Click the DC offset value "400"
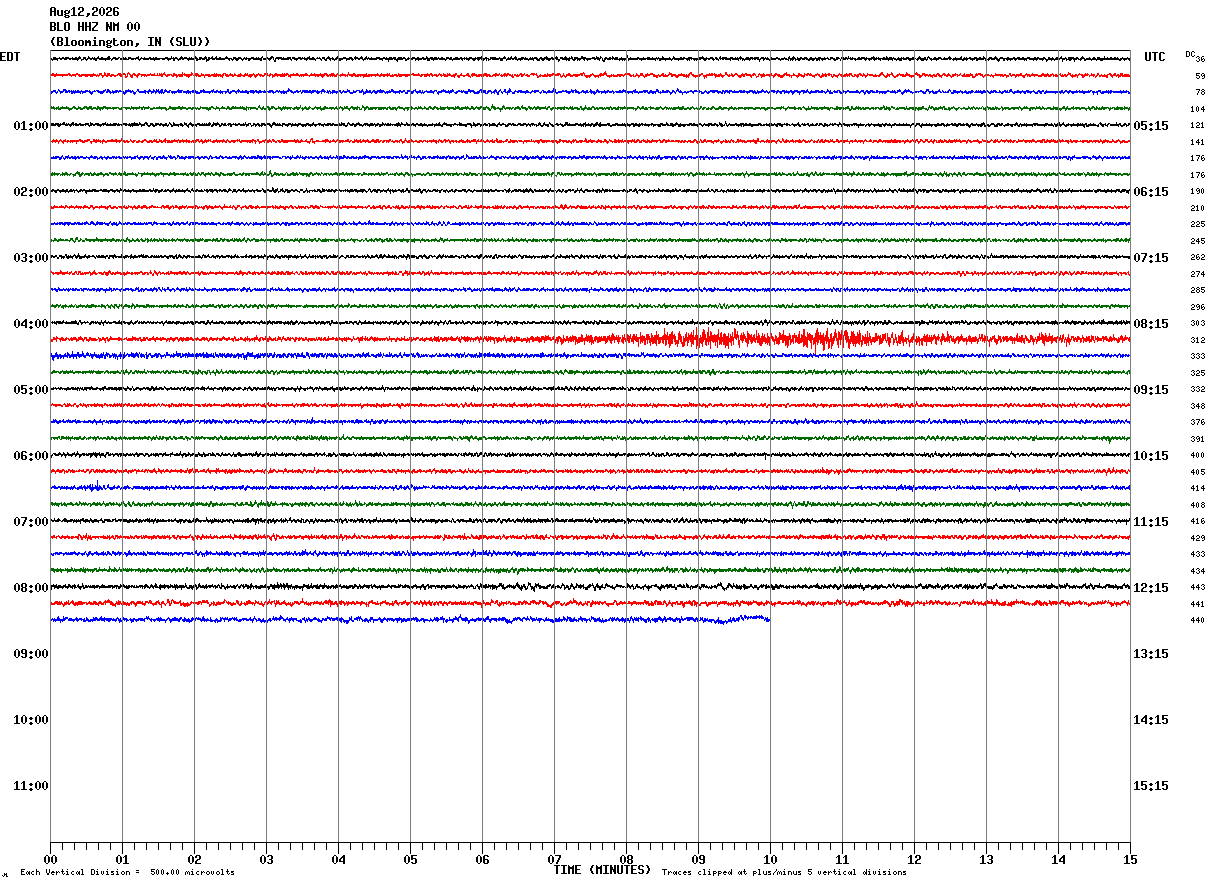Image resolution: width=1210 pixels, height=886 pixels. coord(1198,455)
